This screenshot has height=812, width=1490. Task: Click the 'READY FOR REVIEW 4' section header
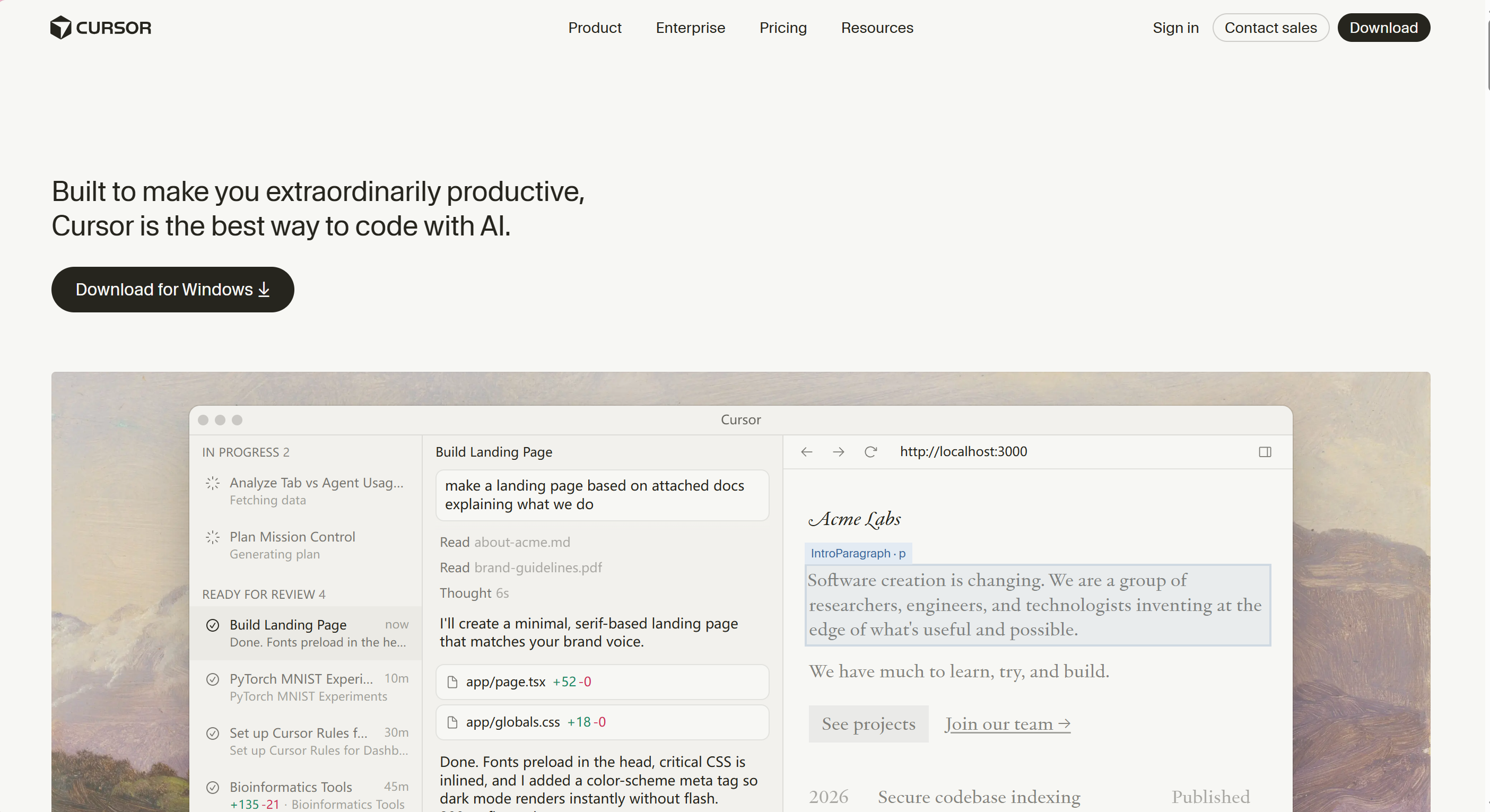[263, 595]
